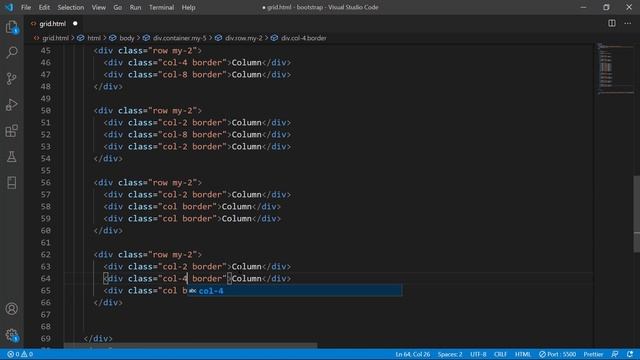The image size is (640, 360).
Task: Open the Source Control view
Action: click(12, 78)
